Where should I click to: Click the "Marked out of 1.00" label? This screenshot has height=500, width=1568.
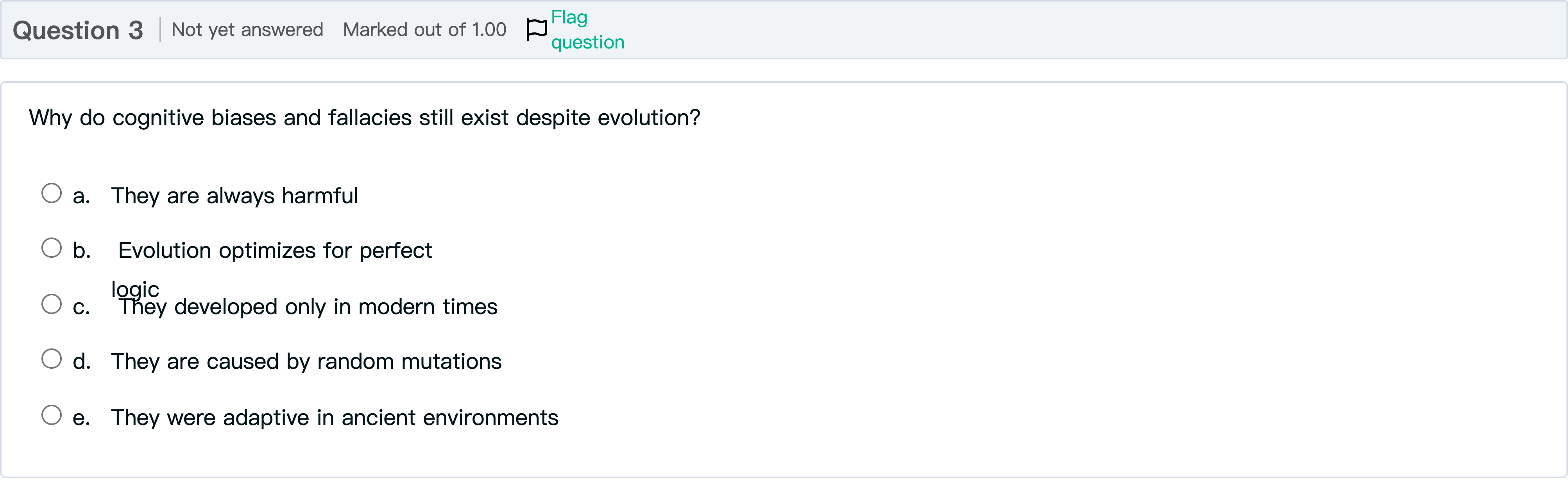pyautogui.click(x=424, y=30)
